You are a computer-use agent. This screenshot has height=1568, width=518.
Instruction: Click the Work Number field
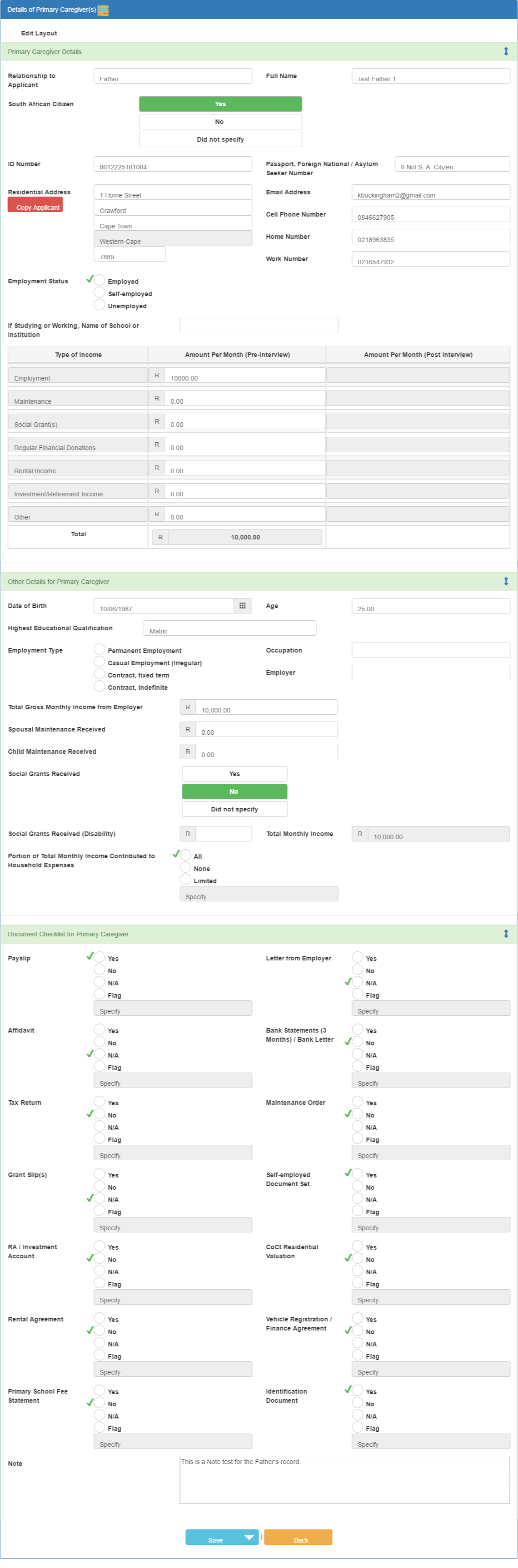(x=431, y=259)
